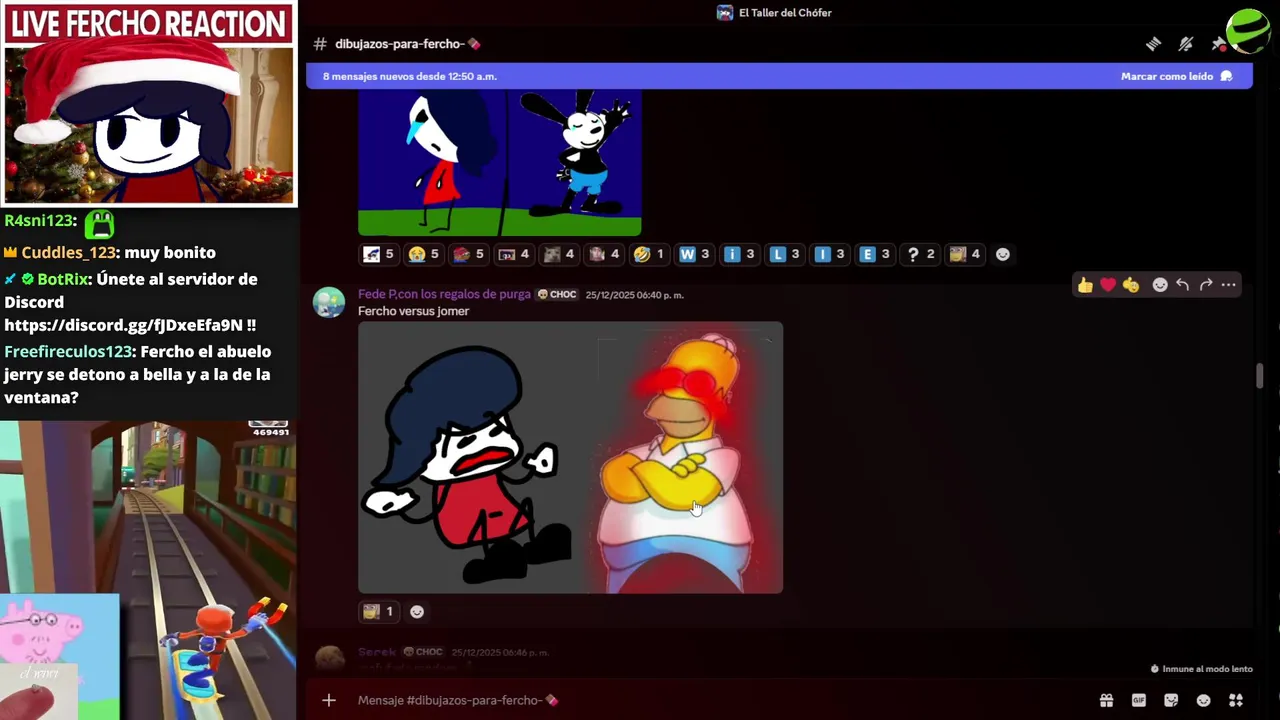Image resolution: width=1280 pixels, height=720 pixels.
Task: Open the dibujazos-para-fercho channel title
Action: tap(407, 44)
